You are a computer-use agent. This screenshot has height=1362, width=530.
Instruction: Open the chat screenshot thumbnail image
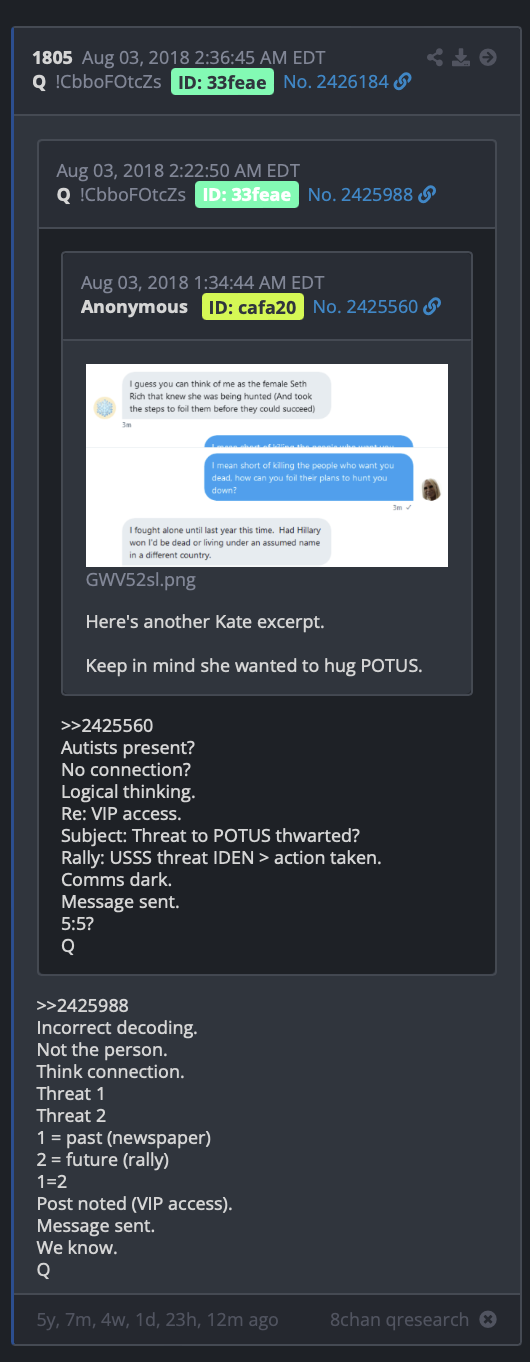pyautogui.click(x=267, y=465)
